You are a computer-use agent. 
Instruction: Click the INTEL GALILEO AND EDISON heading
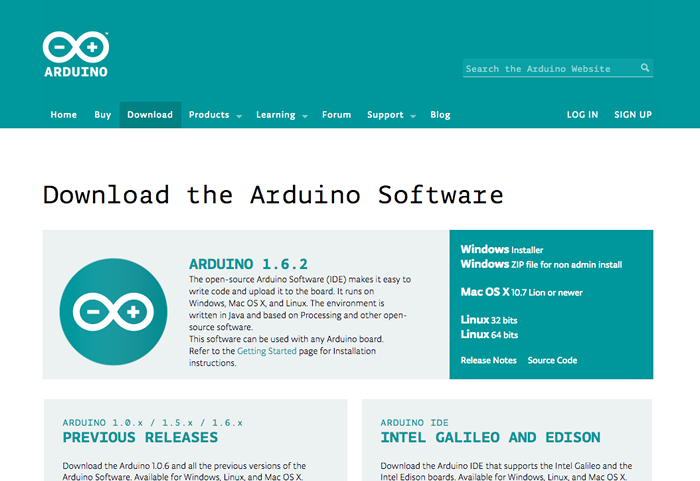coord(490,437)
